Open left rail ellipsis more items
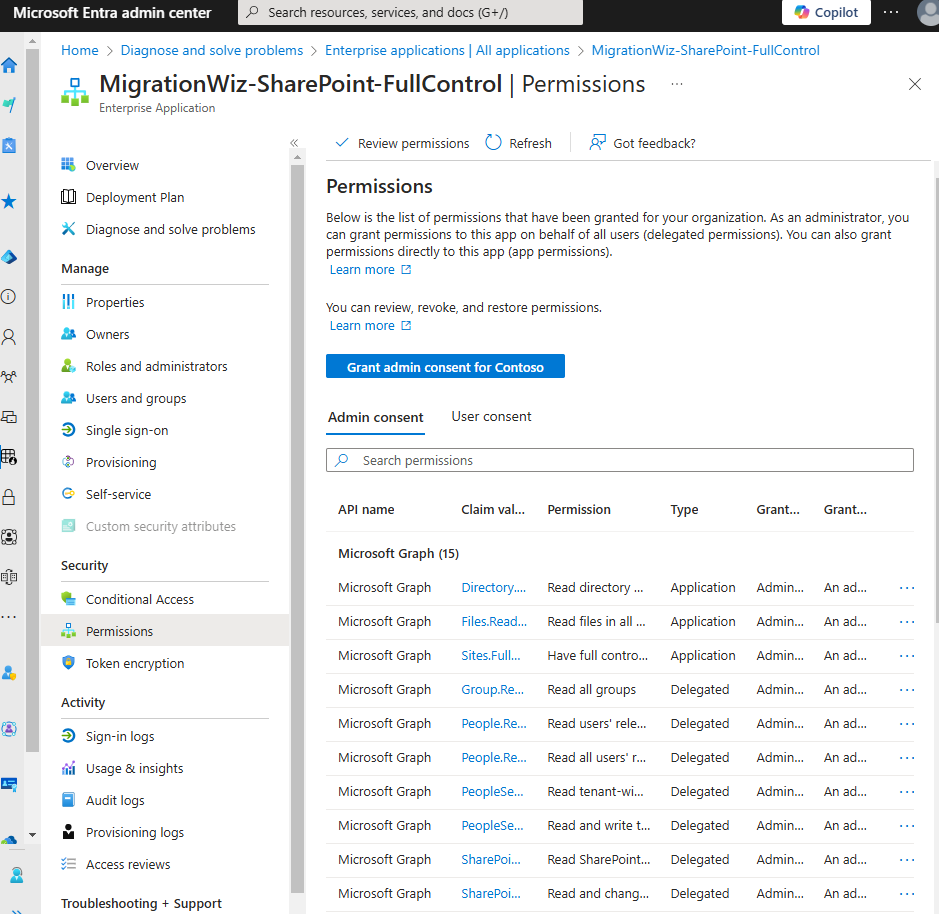This screenshot has height=914, width=939. pos(9,617)
